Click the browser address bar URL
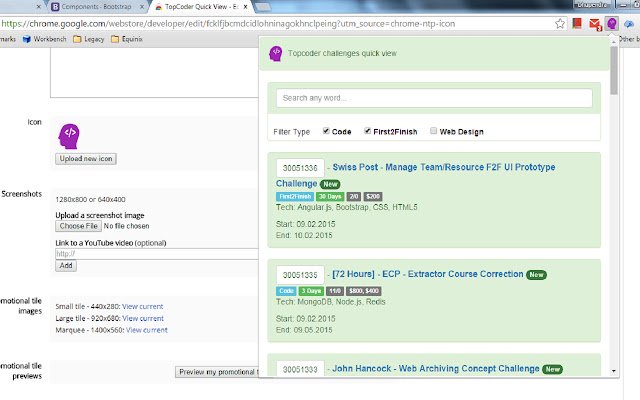640x400 pixels. click(x=229, y=24)
